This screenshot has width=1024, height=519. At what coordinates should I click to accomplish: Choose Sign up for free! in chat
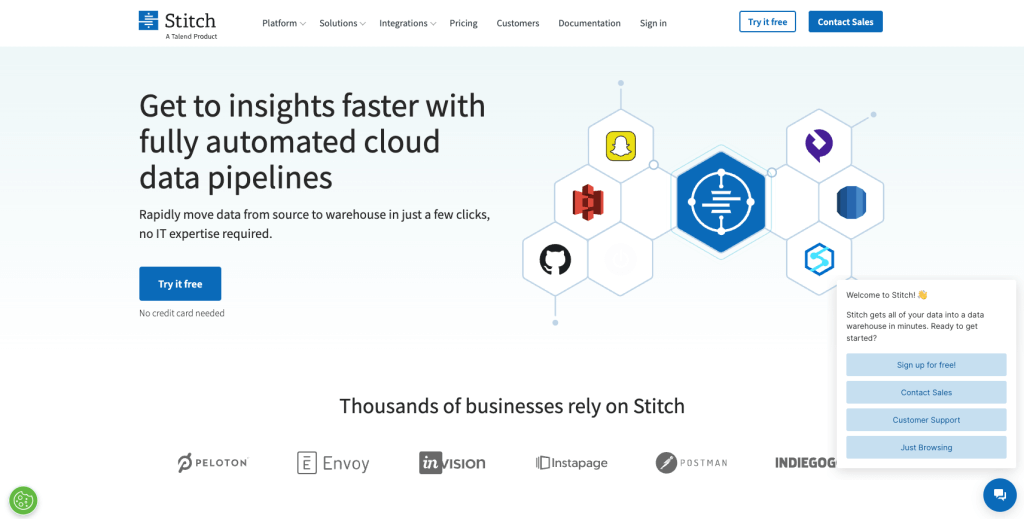(926, 365)
